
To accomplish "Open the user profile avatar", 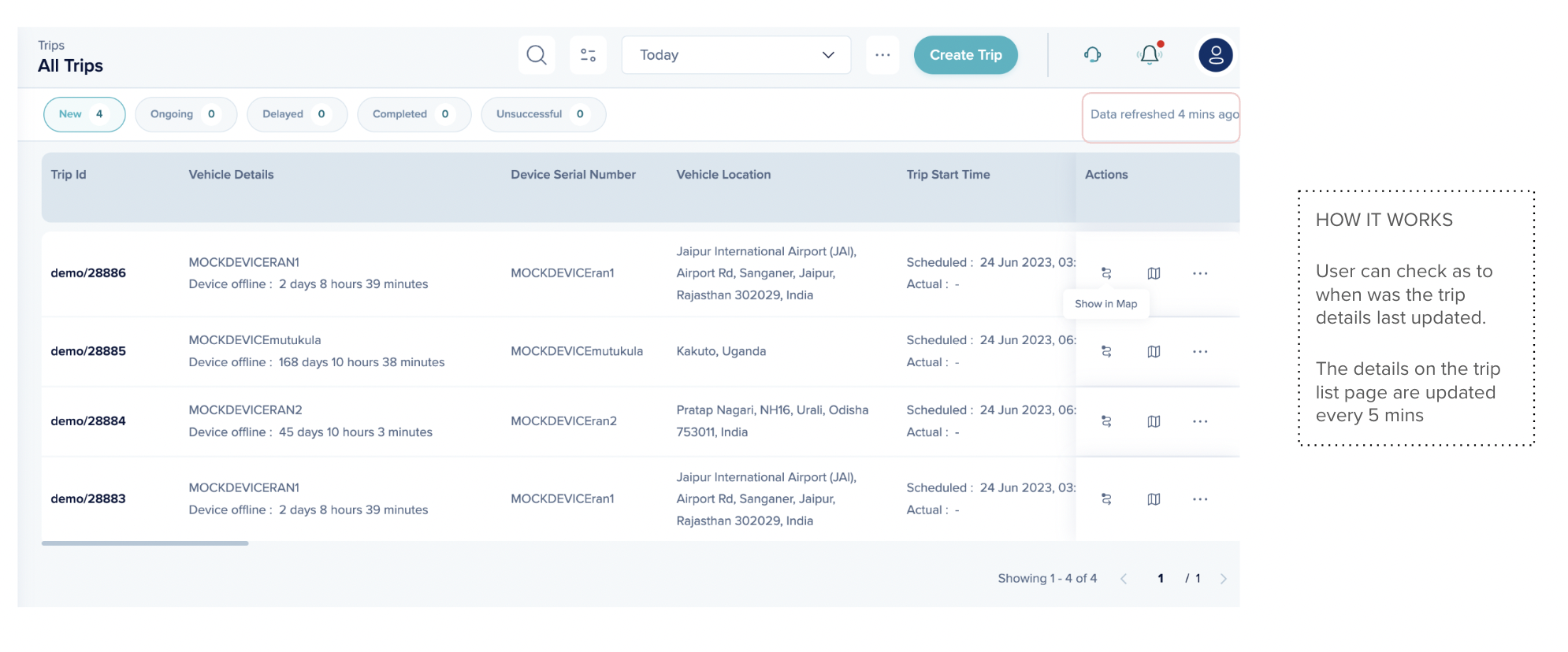I will [1215, 55].
